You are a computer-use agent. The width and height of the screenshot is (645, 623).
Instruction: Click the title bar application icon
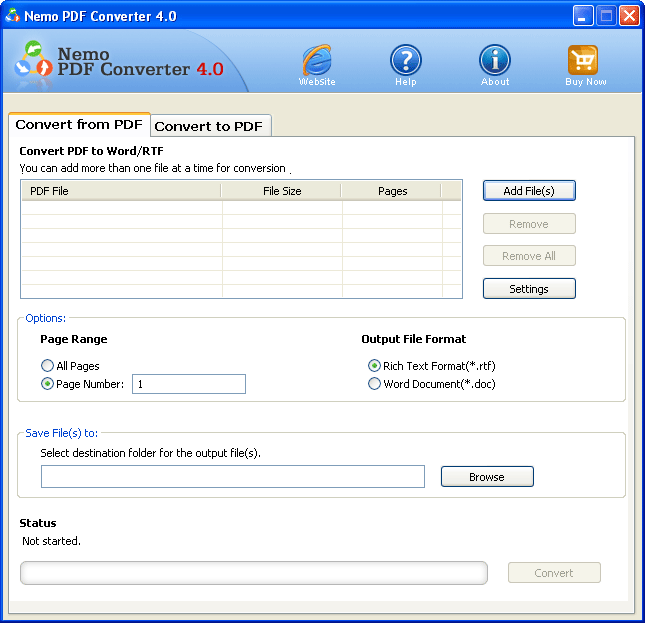point(13,16)
